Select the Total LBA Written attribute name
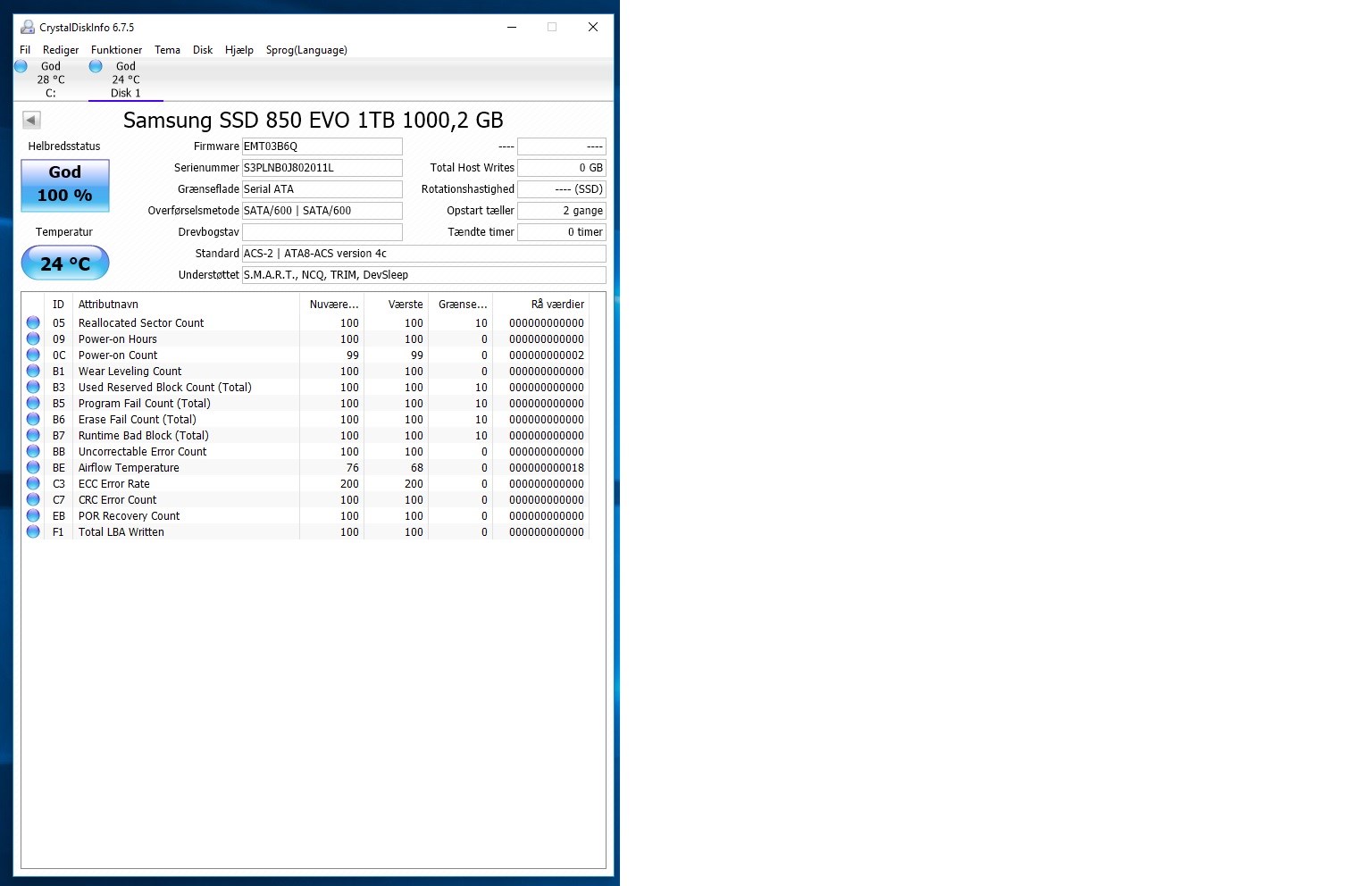This screenshot has height=886, width=1372. (121, 532)
